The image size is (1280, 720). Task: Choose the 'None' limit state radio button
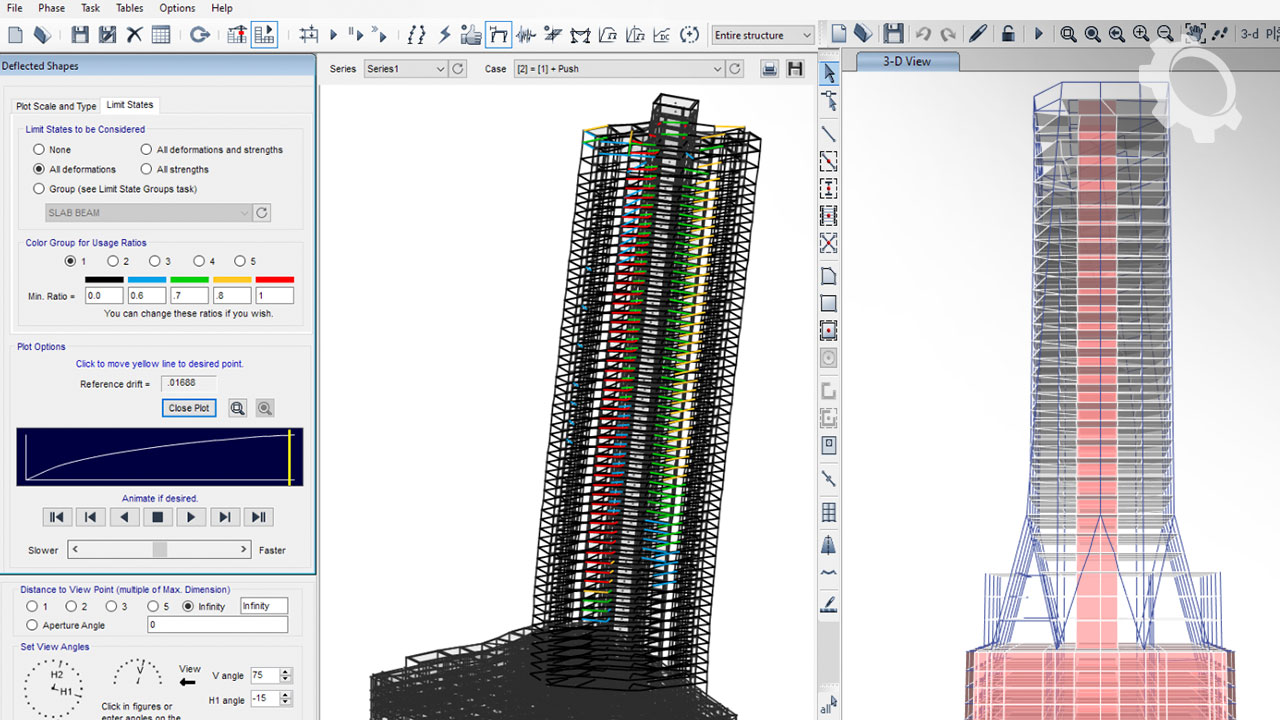[40, 150]
